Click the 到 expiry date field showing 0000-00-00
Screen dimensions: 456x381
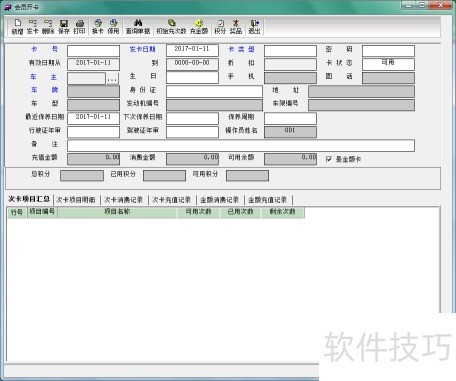(x=192, y=64)
